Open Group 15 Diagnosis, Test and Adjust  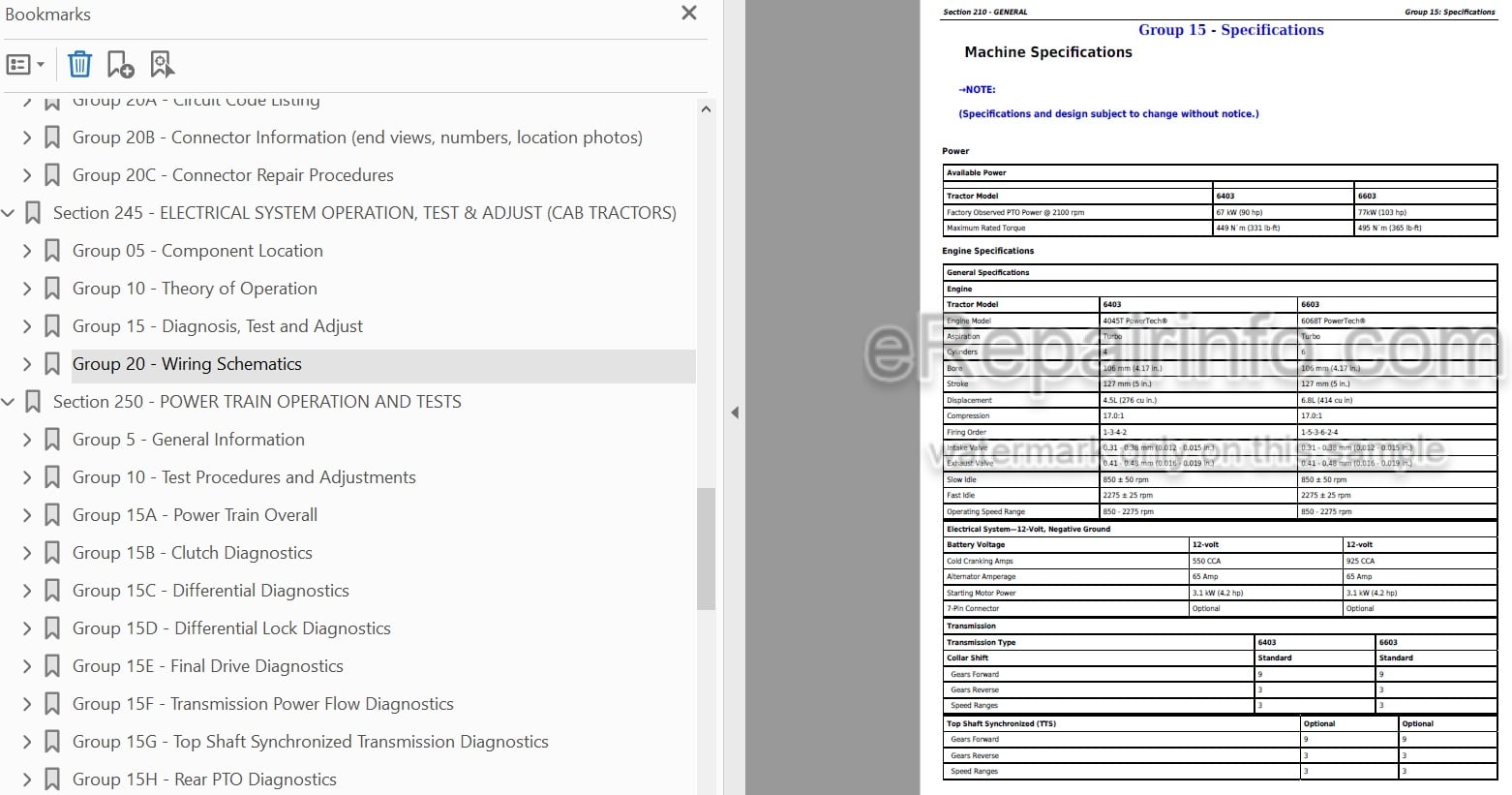coord(218,326)
